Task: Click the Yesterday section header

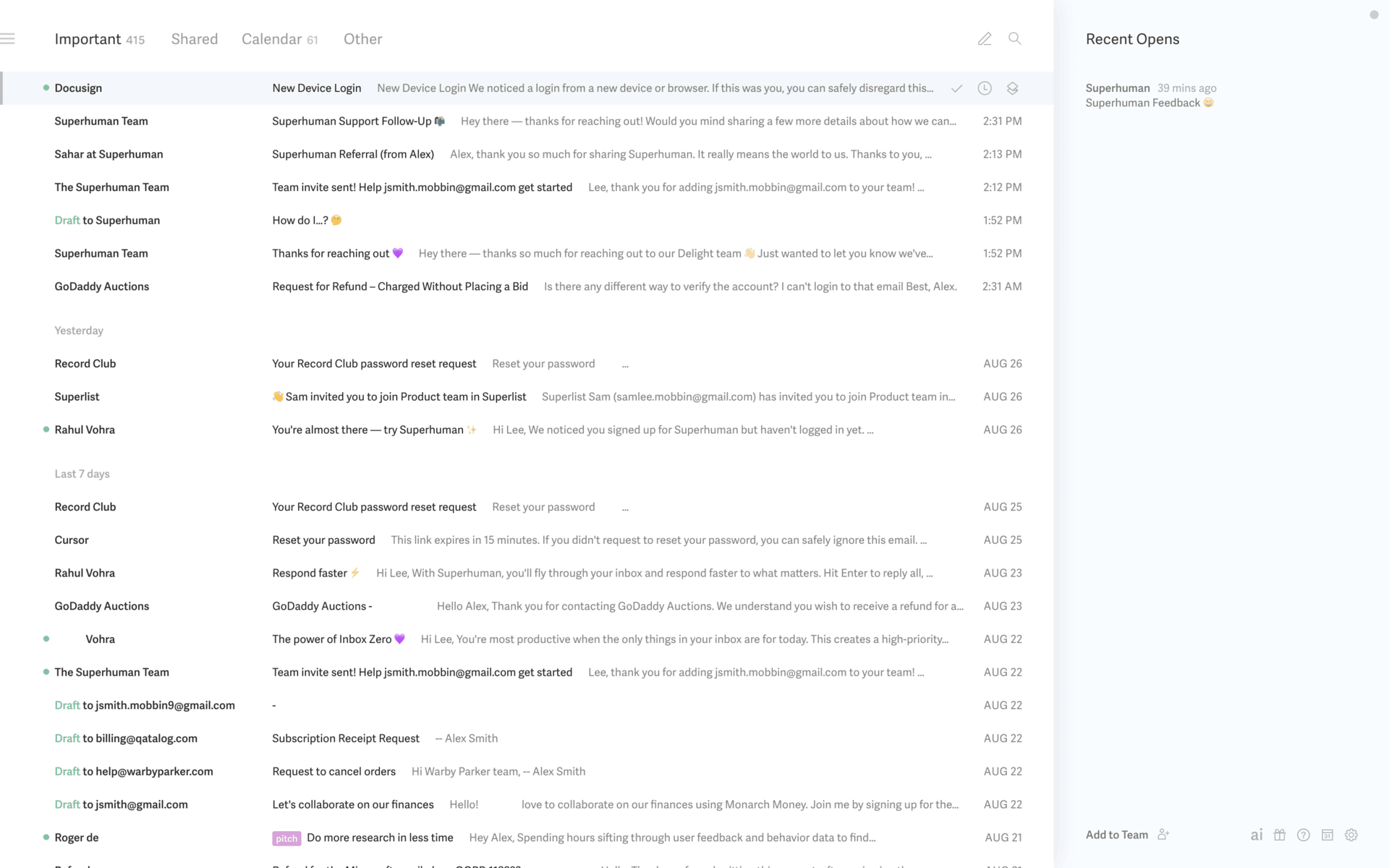Action: coord(79,331)
